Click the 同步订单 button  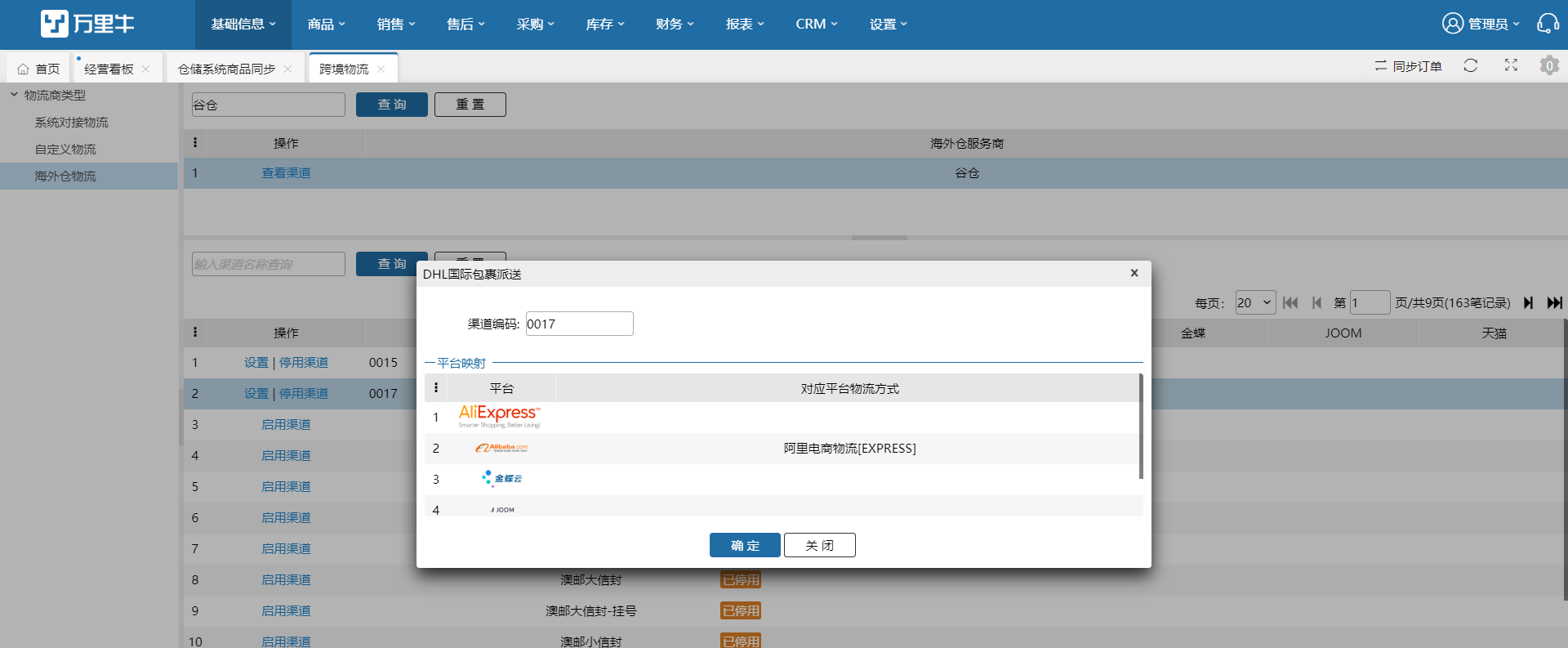coord(1408,65)
